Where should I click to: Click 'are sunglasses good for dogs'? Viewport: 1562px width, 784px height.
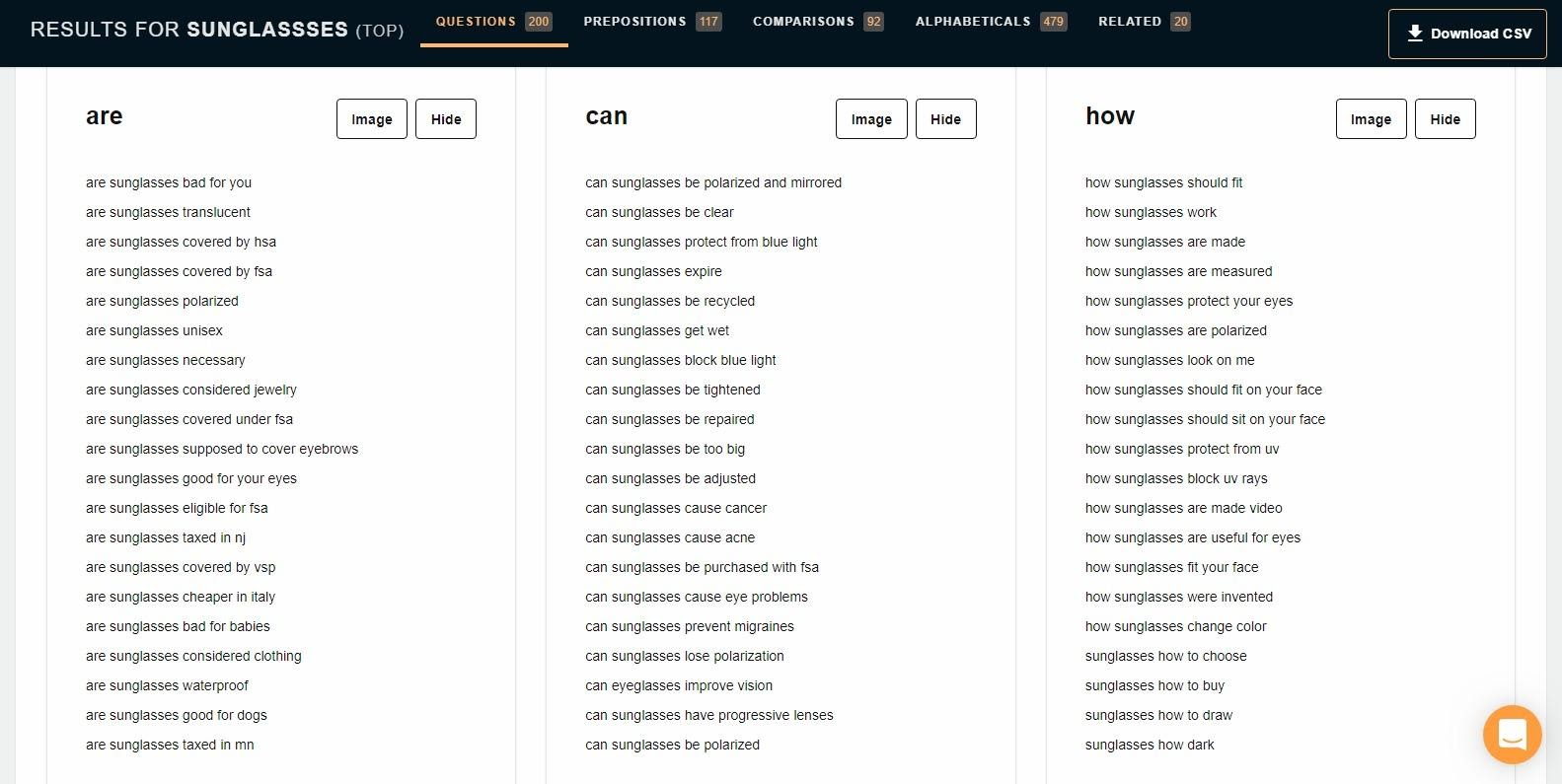(x=177, y=715)
